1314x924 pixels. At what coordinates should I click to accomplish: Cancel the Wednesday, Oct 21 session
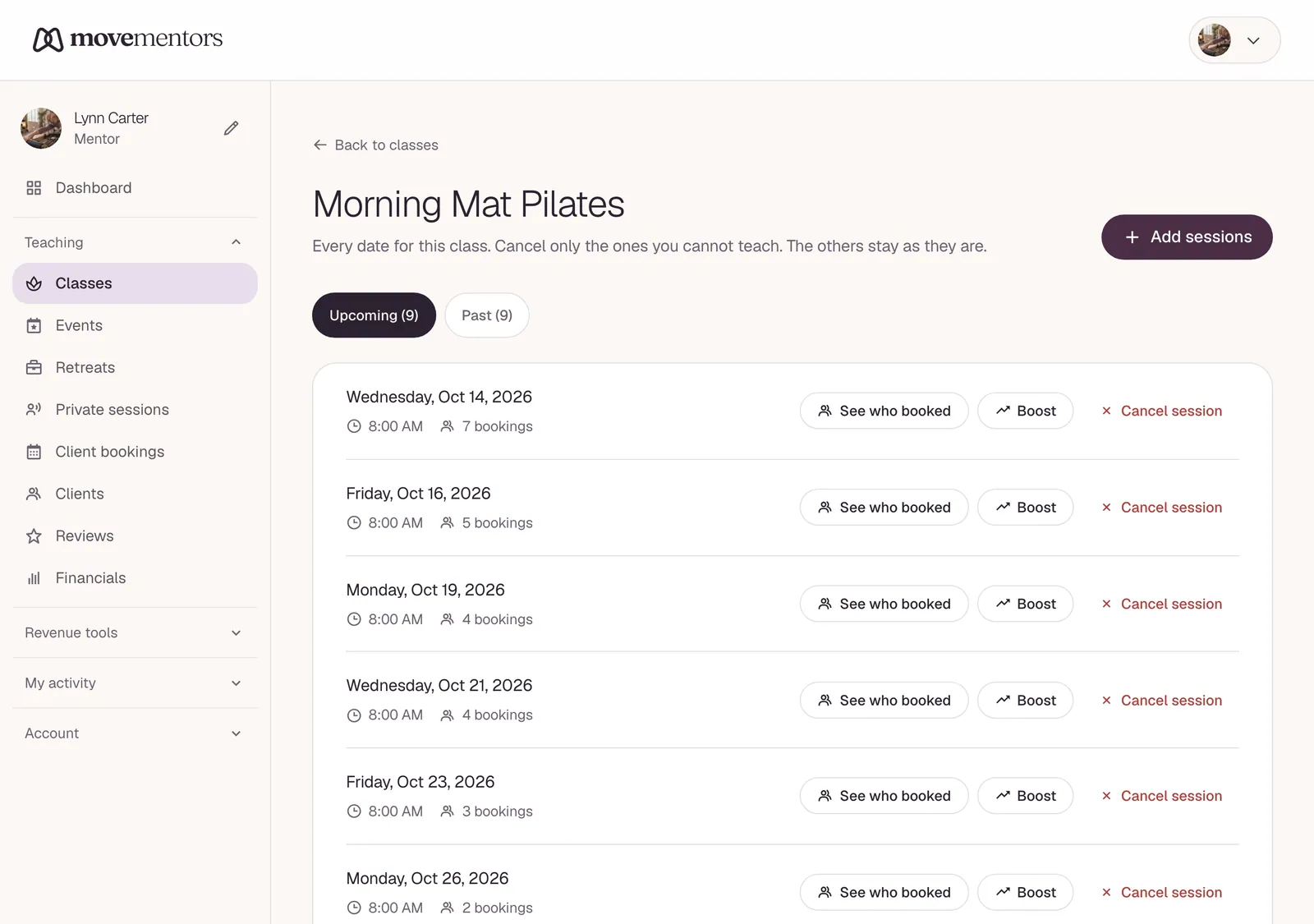[x=1161, y=701]
